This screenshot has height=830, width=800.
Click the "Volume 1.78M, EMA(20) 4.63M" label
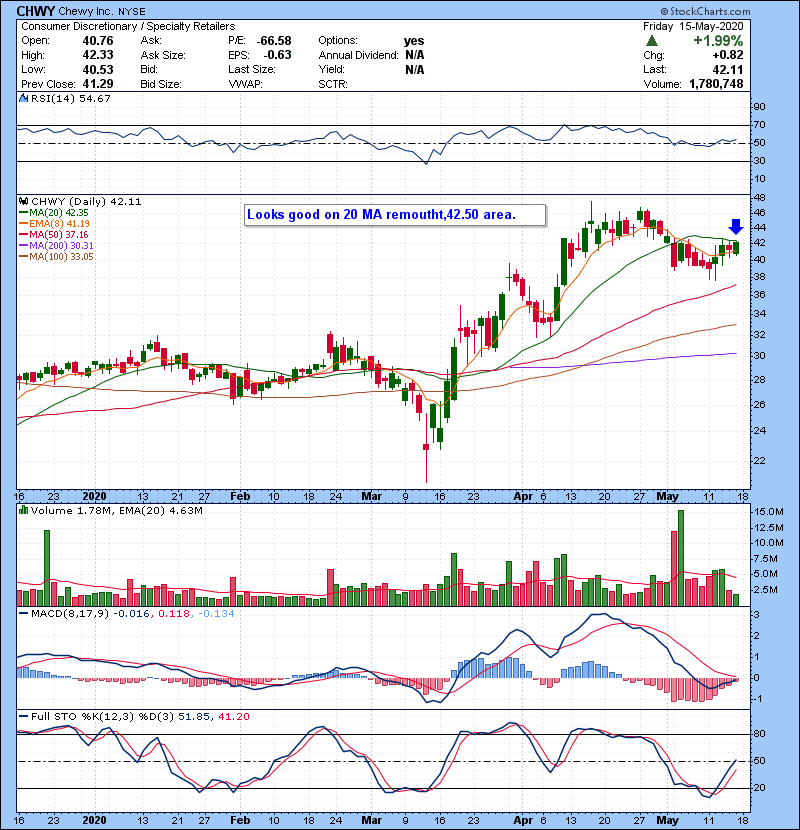[x=116, y=511]
